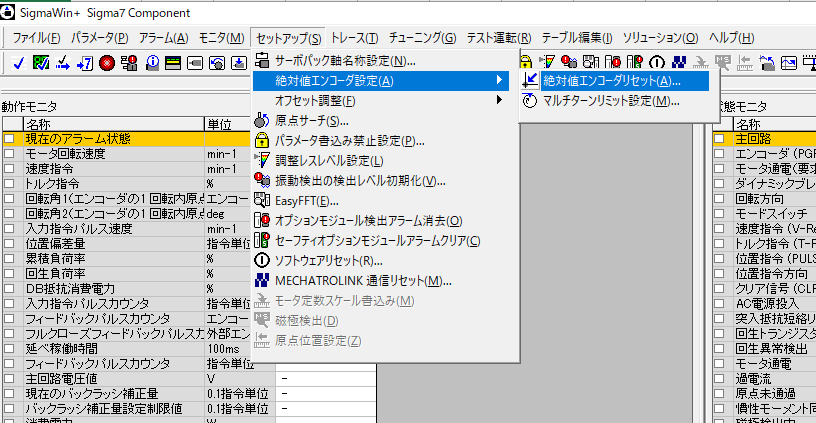Check the 回転方向 checkbox
The image size is (816, 423).
point(719,198)
